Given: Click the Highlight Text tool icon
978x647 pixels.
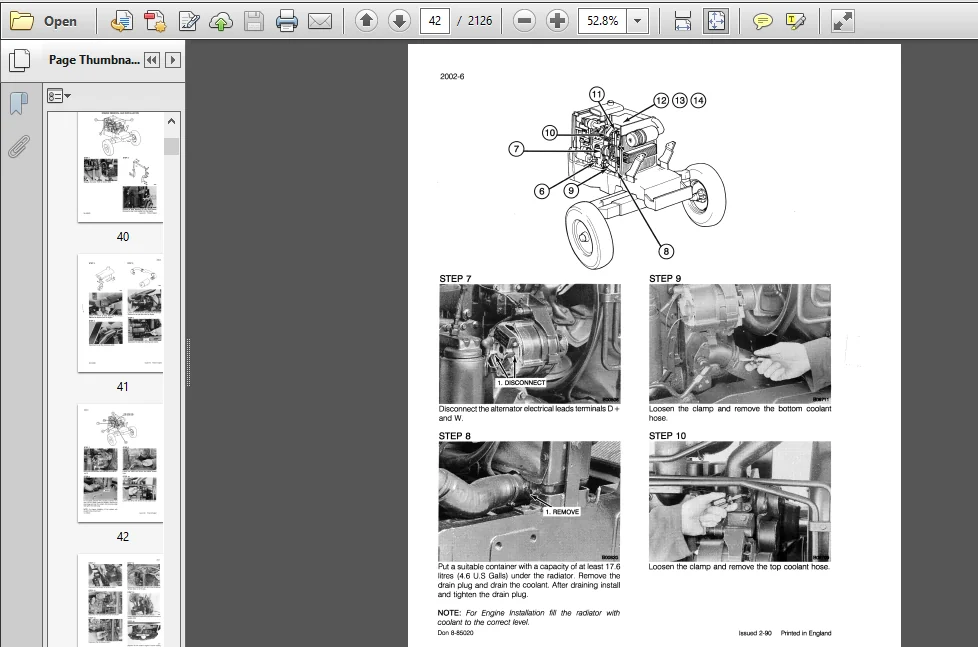Looking at the screenshot, I should click(x=795, y=21).
